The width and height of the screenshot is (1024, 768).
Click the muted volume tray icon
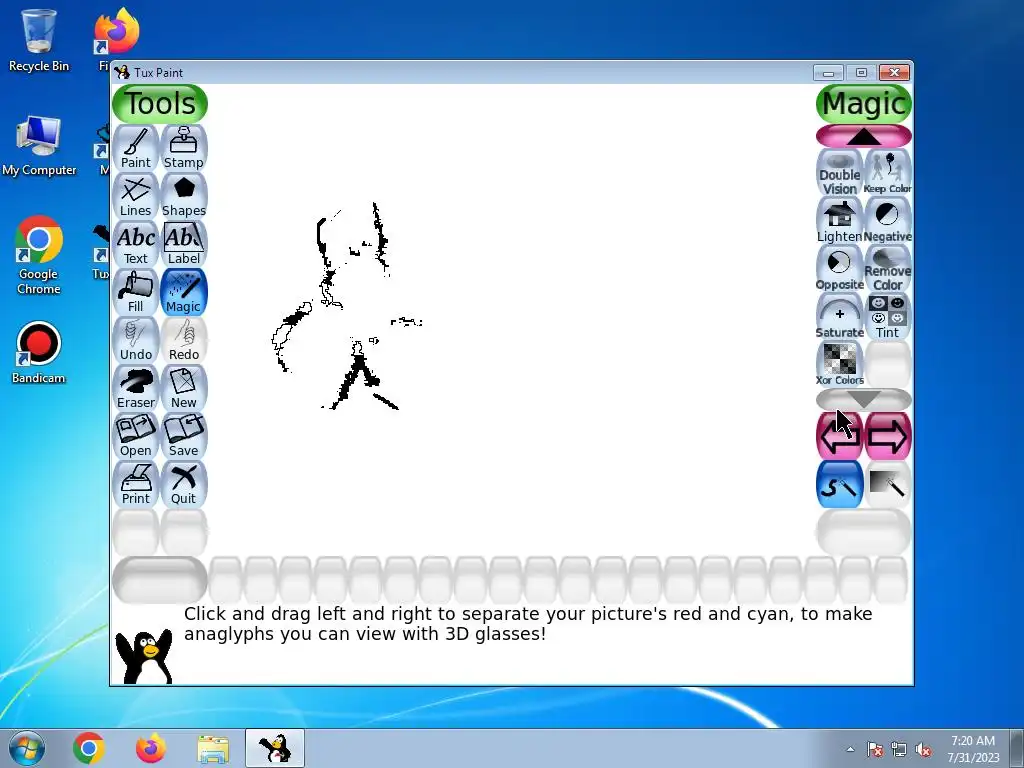(x=923, y=750)
